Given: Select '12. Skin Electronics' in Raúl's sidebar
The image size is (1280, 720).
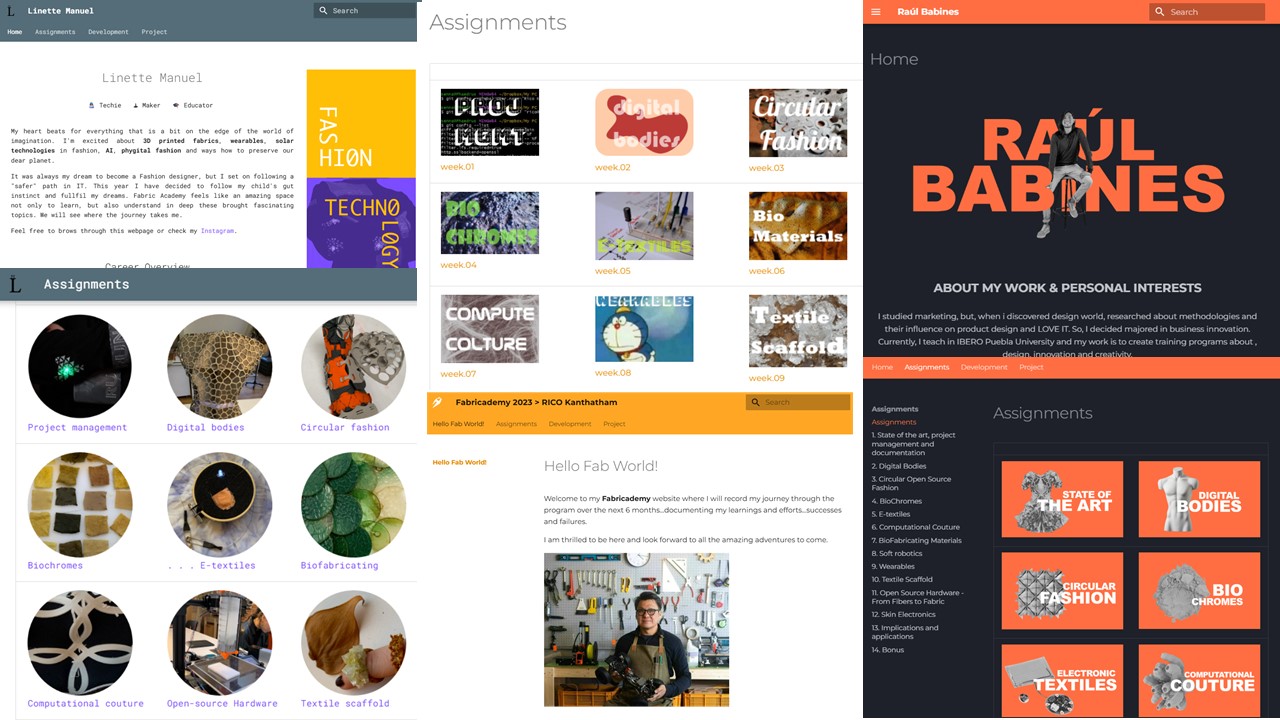Looking at the screenshot, I should click(x=903, y=614).
